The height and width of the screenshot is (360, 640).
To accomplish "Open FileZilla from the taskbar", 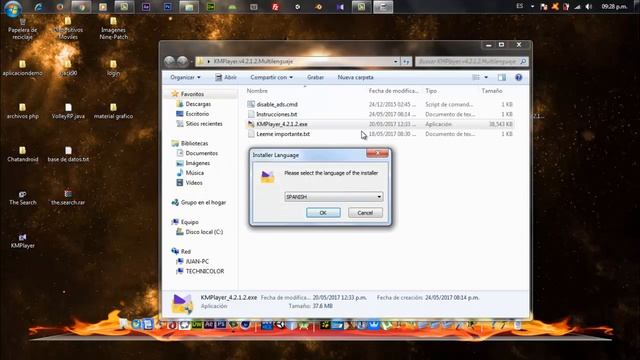I will 276,7.
